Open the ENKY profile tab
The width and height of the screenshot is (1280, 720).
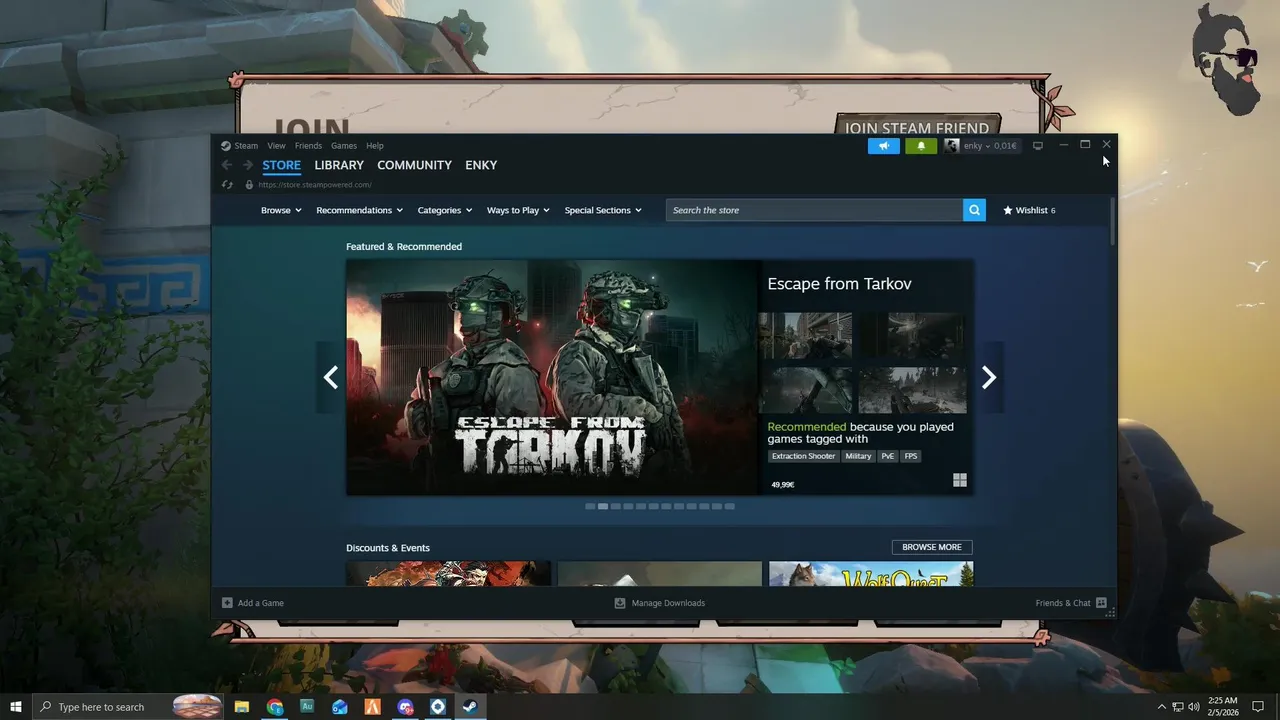481,165
